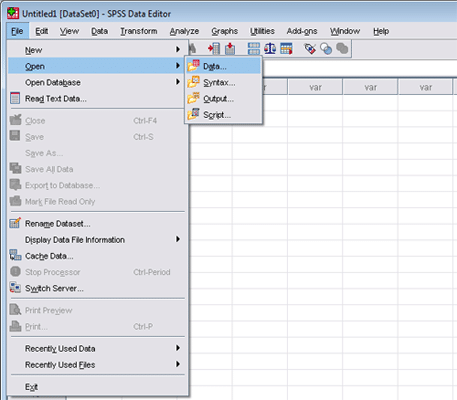This screenshot has width=457, height=400.
Task: Expand the Recently Used Data arrow
Action: point(178,348)
